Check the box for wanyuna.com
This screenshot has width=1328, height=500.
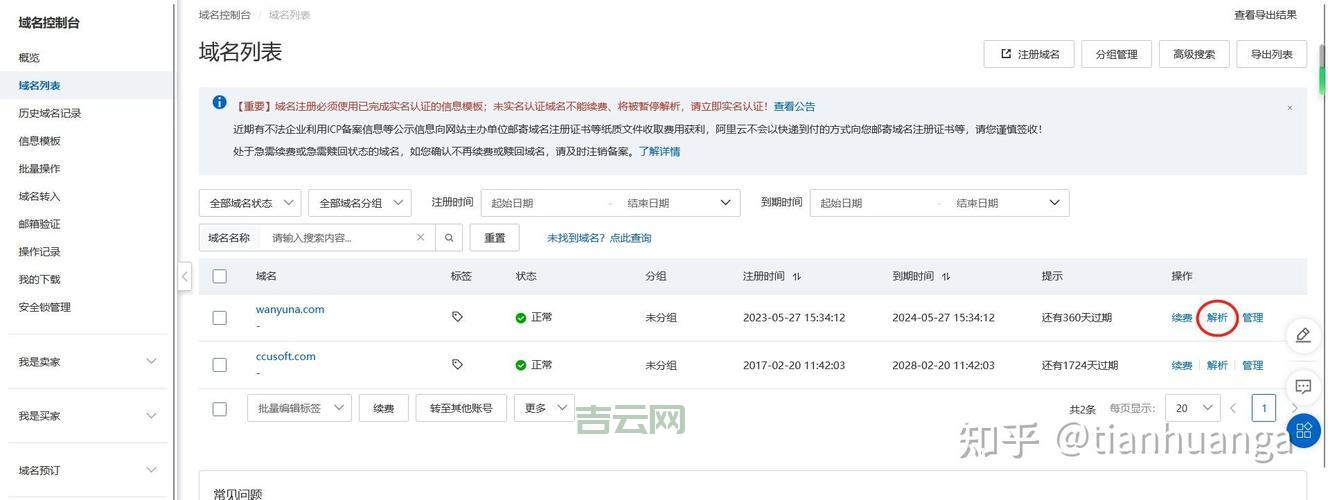tap(220, 318)
